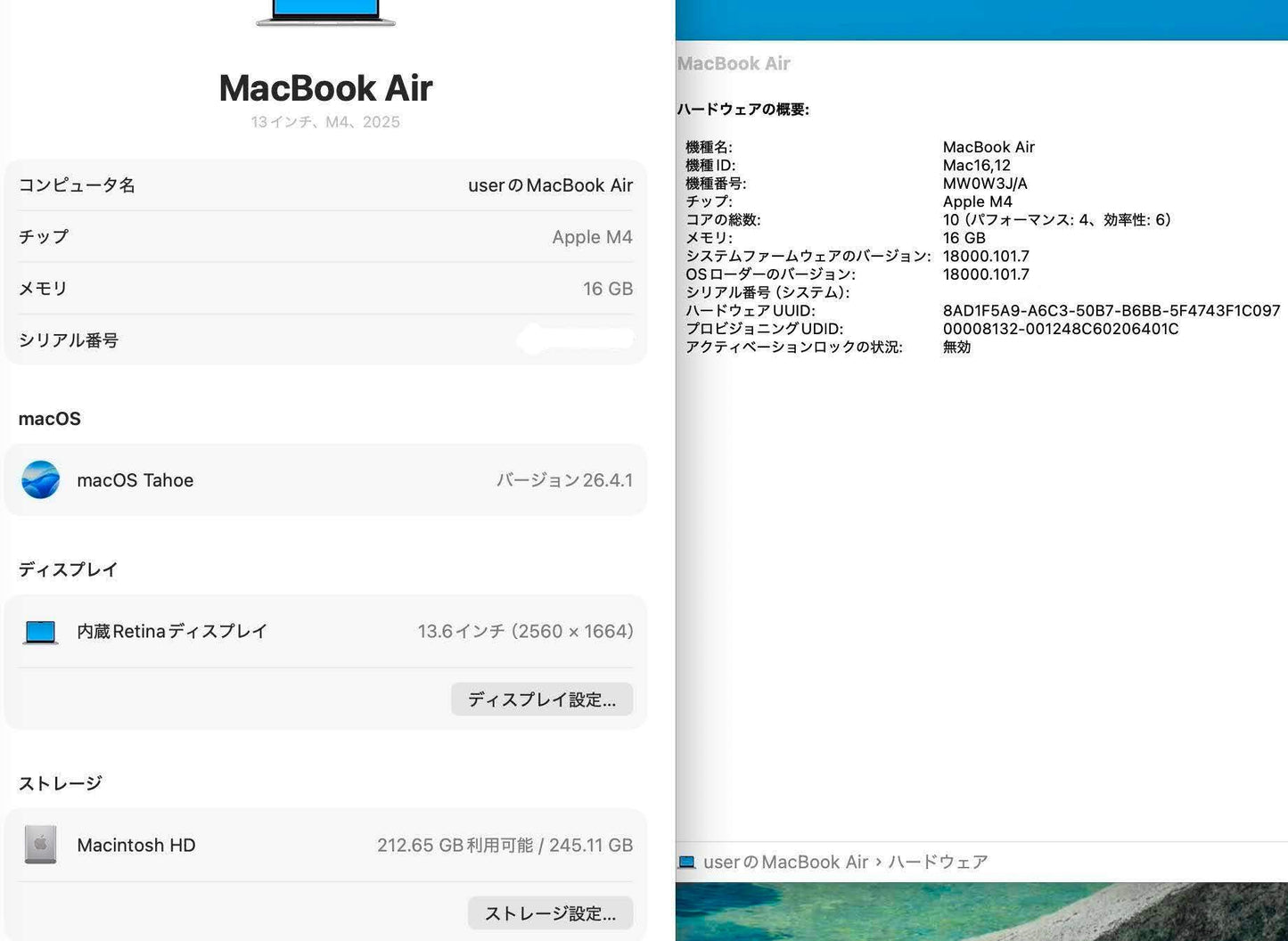Click the blurred serial number value
This screenshot has height=941, width=1288.
576,340
